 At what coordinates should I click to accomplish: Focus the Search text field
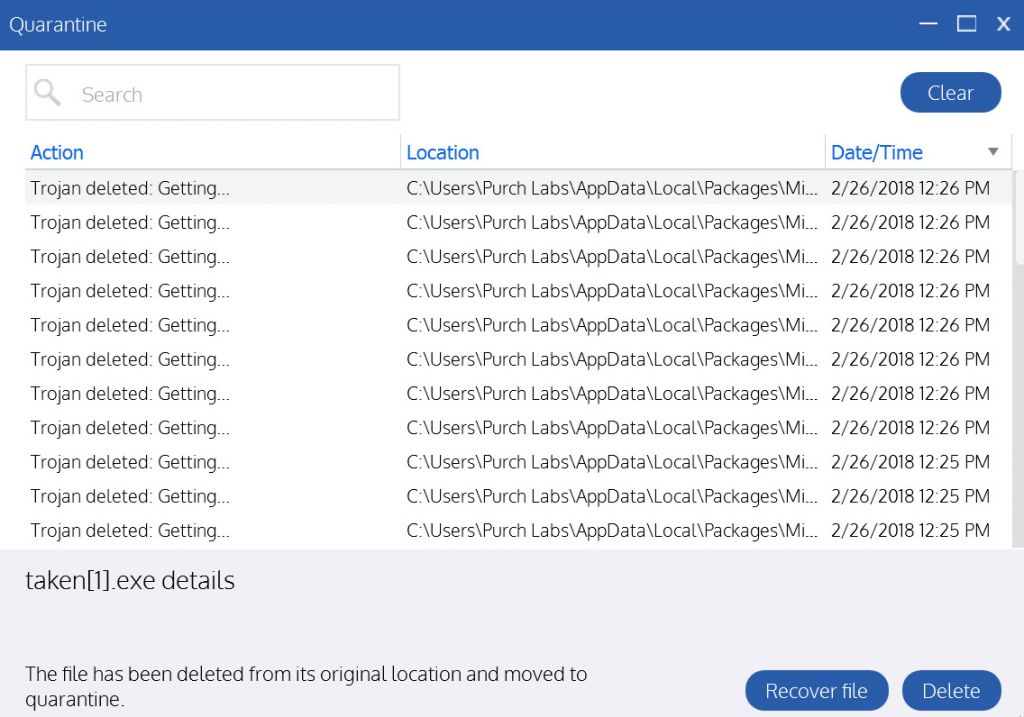coord(230,94)
